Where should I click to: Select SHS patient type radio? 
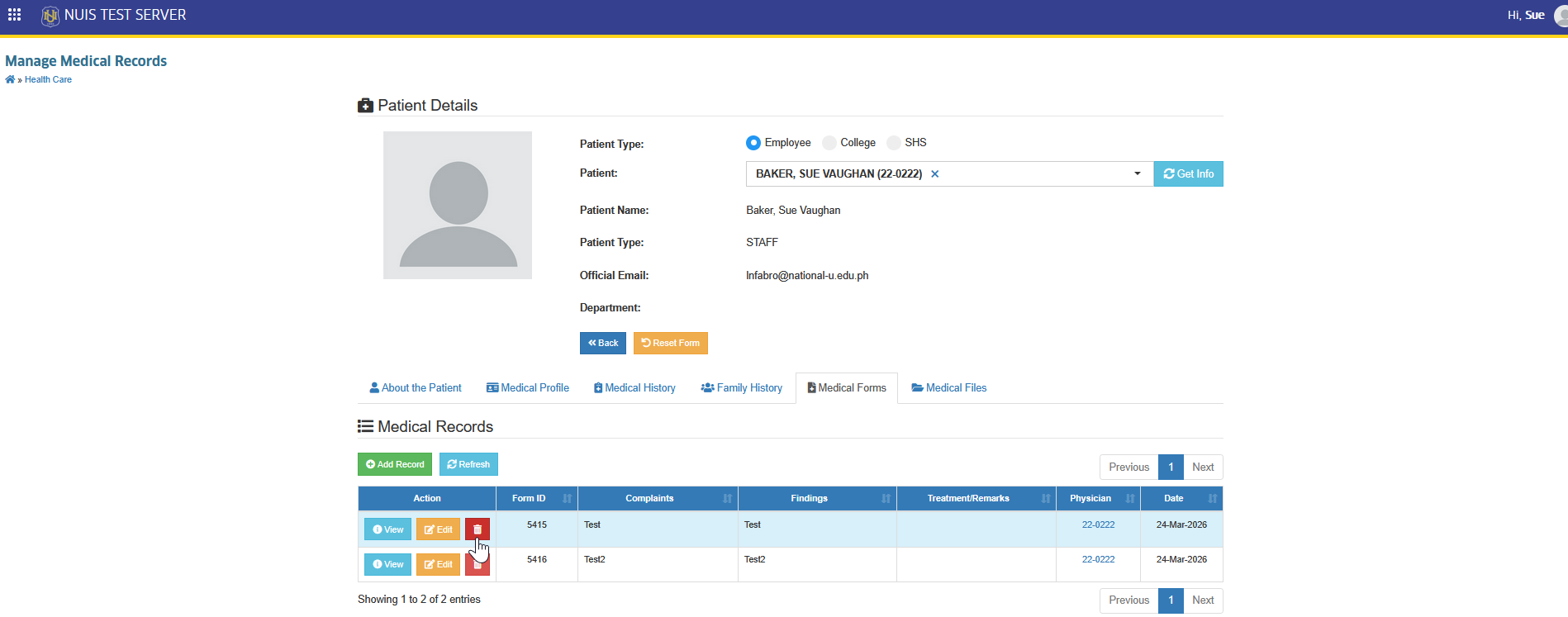click(x=894, y=143)
